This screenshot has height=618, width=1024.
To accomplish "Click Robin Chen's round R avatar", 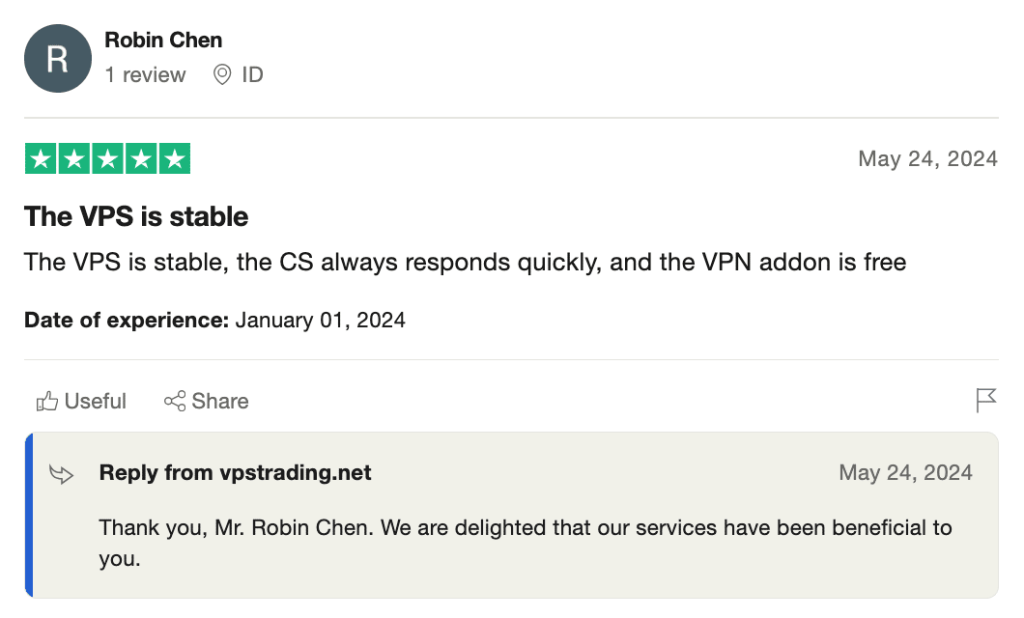I will (x=57, y=59).
